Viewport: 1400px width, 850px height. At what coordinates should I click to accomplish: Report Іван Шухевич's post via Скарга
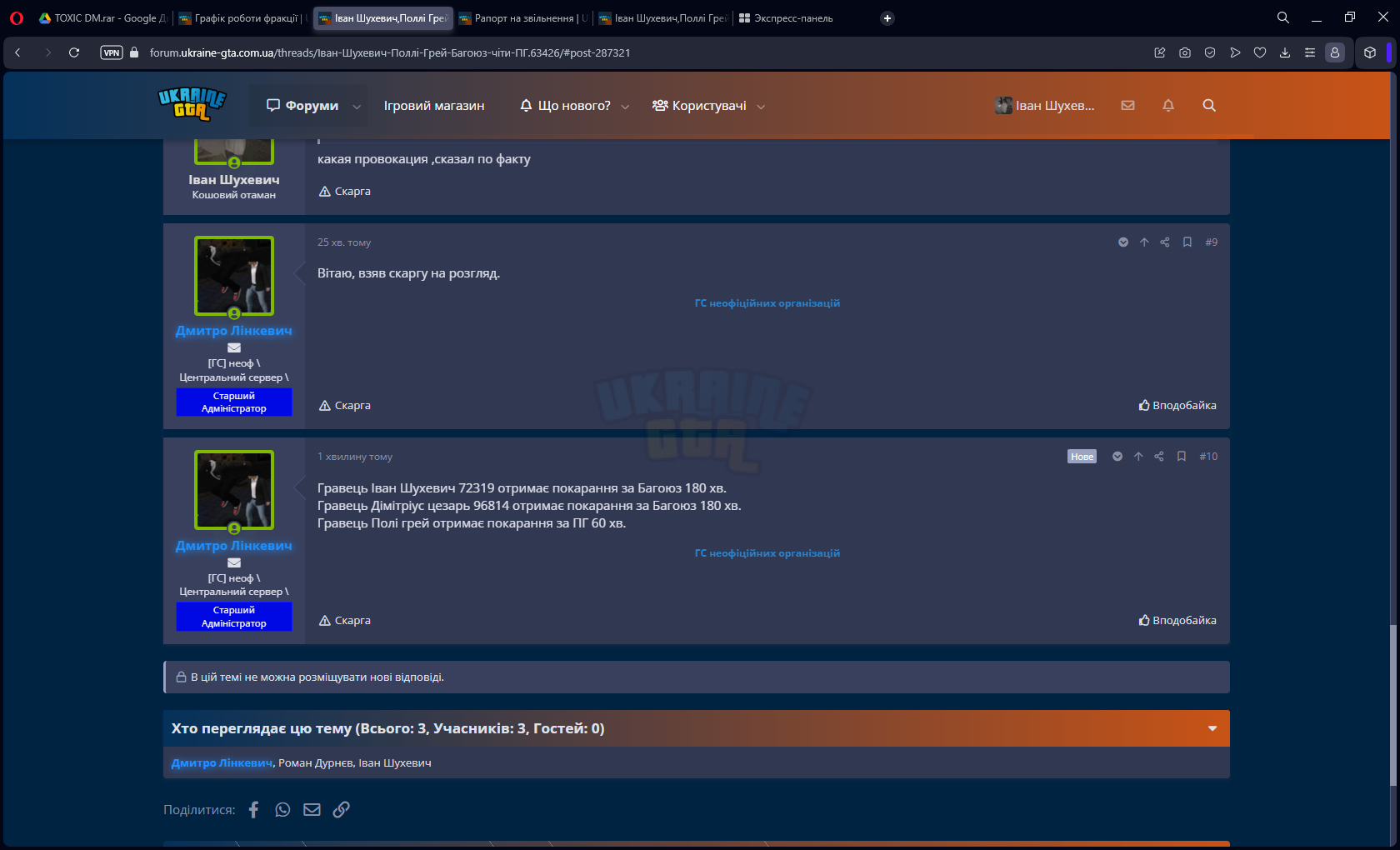[345, 192]
